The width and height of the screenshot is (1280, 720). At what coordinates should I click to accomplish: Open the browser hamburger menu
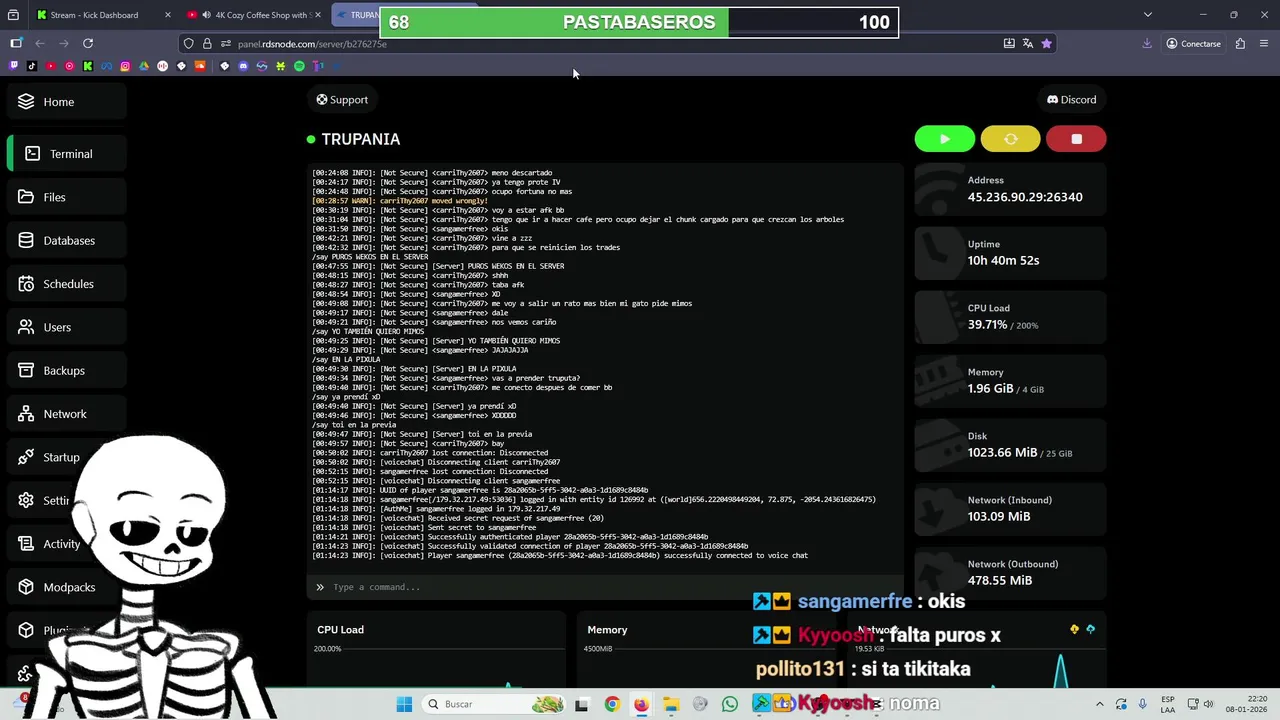point(1264,43)
